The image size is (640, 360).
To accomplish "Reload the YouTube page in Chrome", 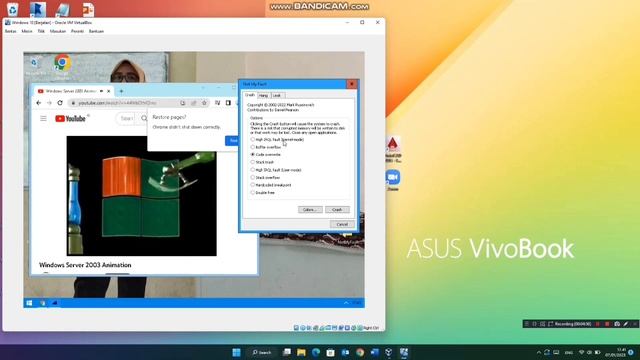I will [x=60, y=103].
